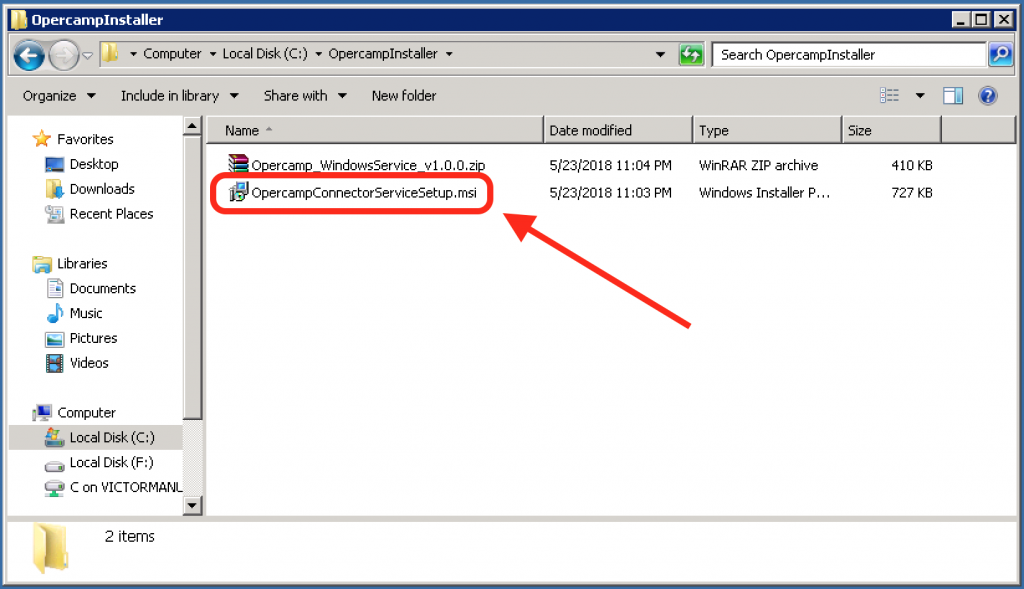Create a folder with New folder button
Screen dimensions: 1024x589
tap(403, 95)
